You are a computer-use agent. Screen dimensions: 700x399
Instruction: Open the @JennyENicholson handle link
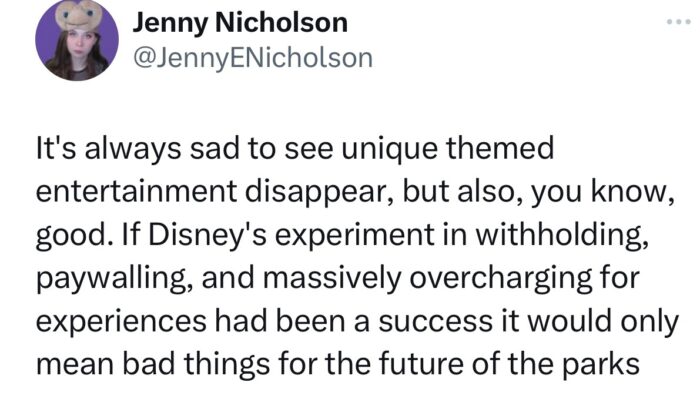[253, 58]
